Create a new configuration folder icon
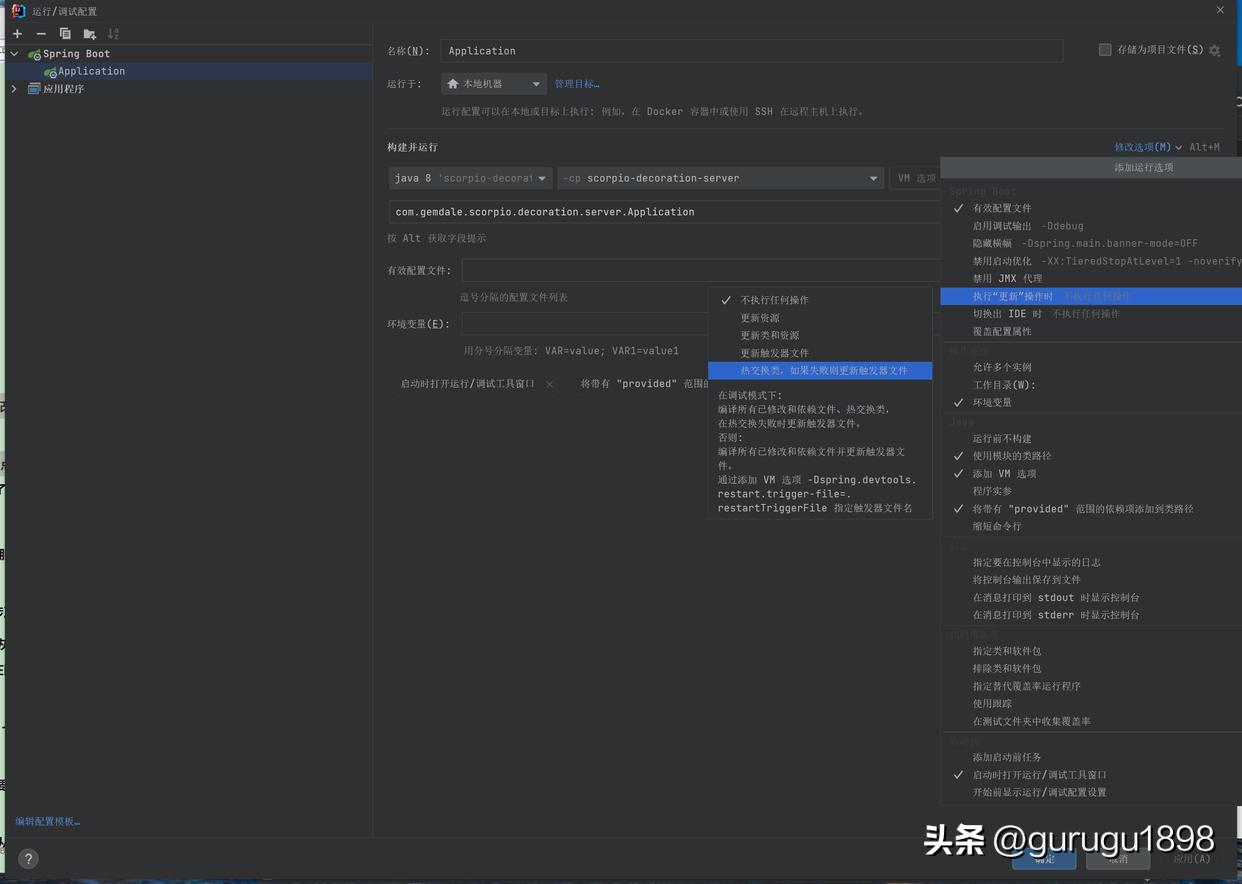The height and width of the screenshot is (884, 1242). pyautogui.click(x=88, y=33)
